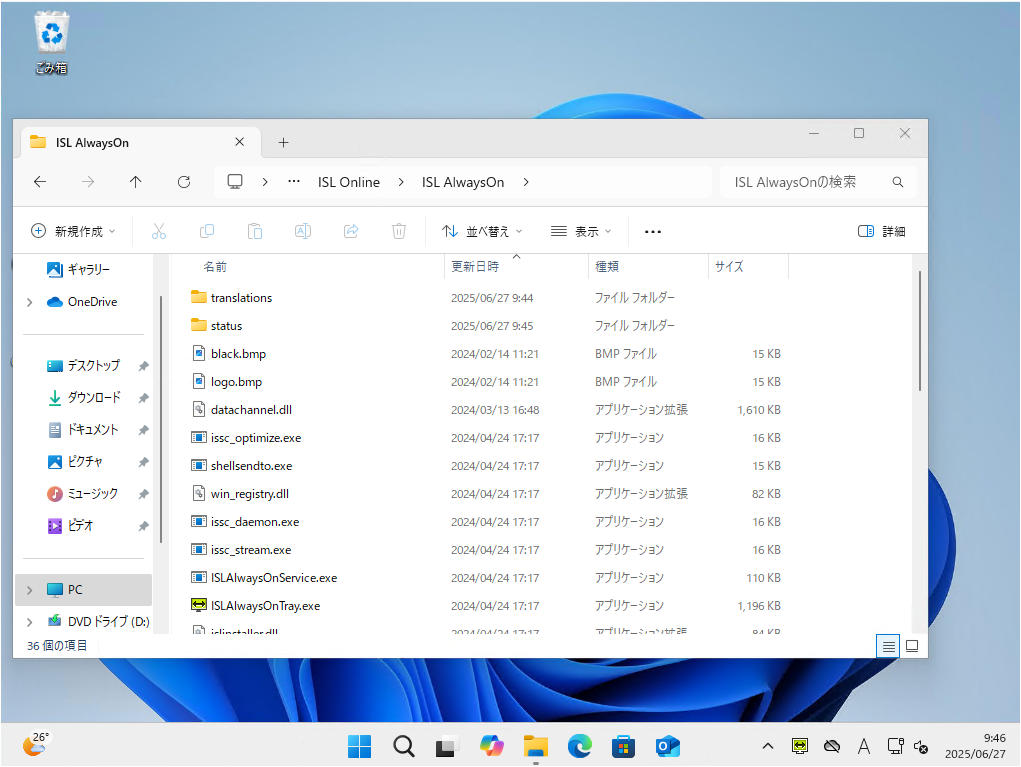Click the navigation pane scrollbar

pos(161,419)
